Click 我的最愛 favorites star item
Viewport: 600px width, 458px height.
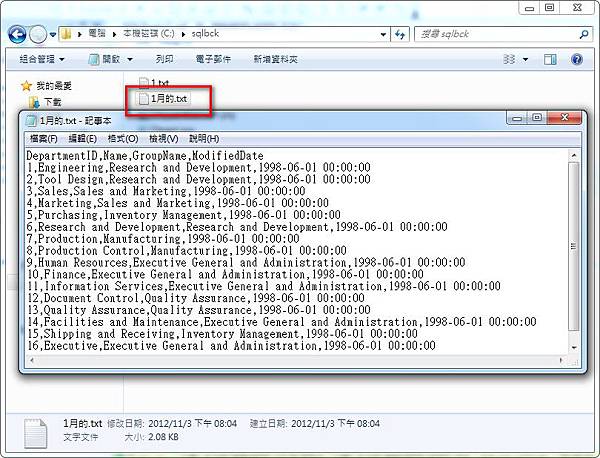(46, 86)
